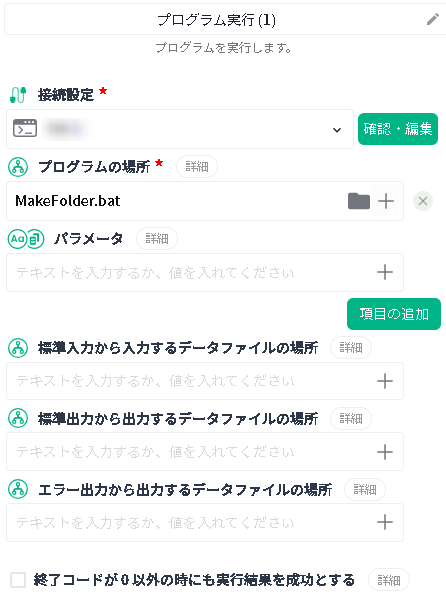Viewport: 446px width, 612px height.
Task: Click plus icon in エラー出力 data file field
Action: [385, 522]
